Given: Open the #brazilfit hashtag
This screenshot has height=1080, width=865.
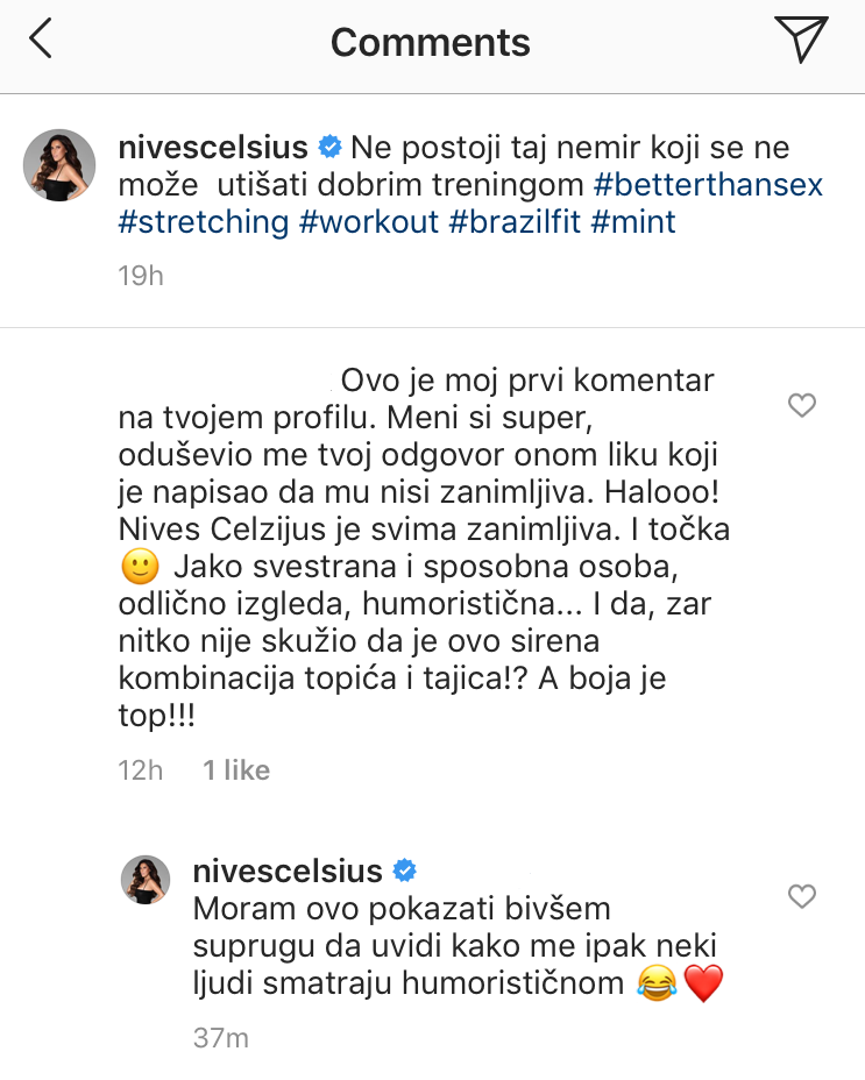Looking at the screenshot, I should pos(515,221).
